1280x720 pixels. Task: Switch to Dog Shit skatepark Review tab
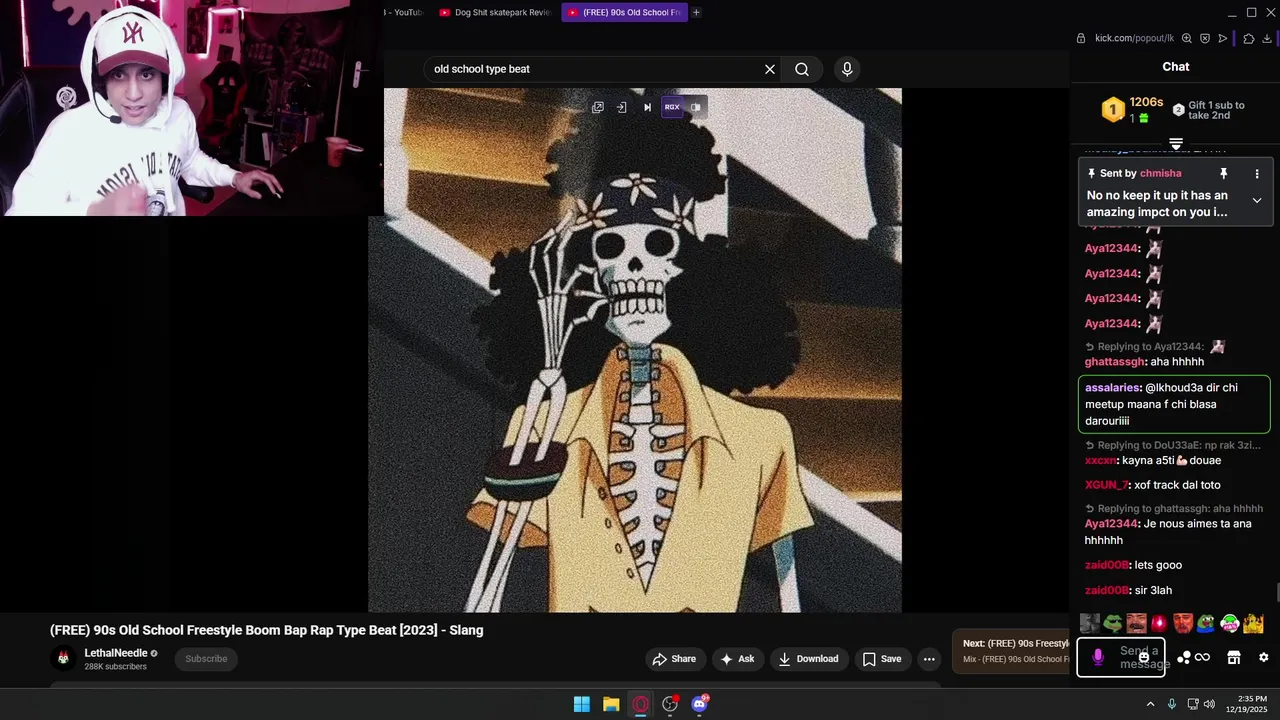coord(495,12)
